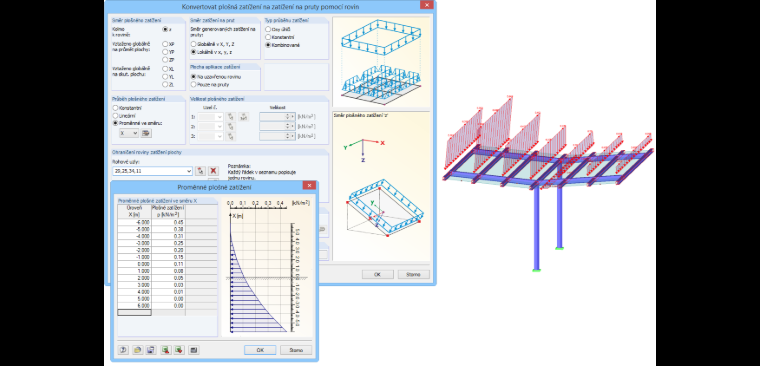Expand the corner nodes list 20,25,34,11

tap(189, 171)
